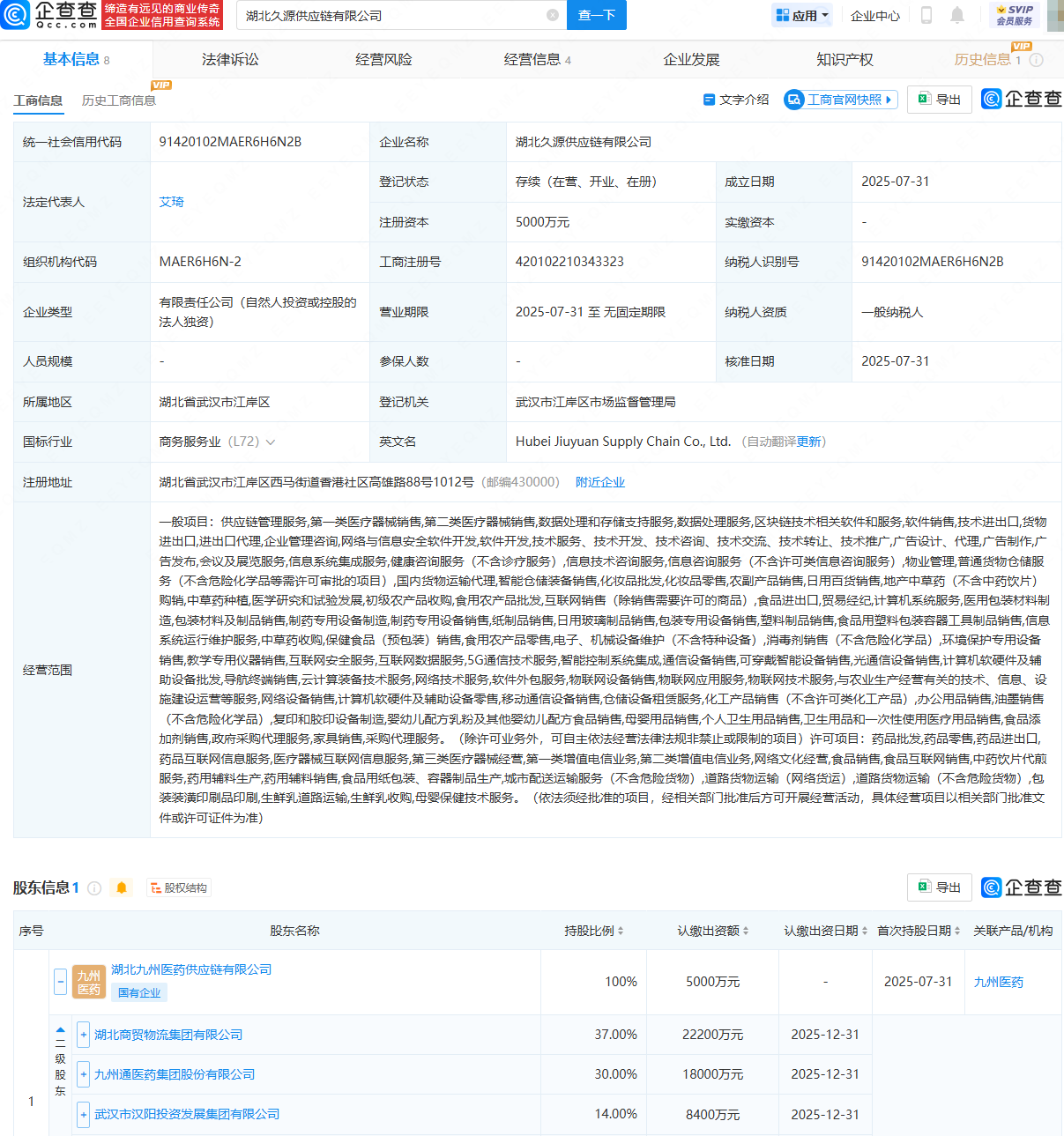The height and width of the screenshot is (1136, 1064).
Task: Click the orange bell next to 股东信息
Action: [122, 887]
